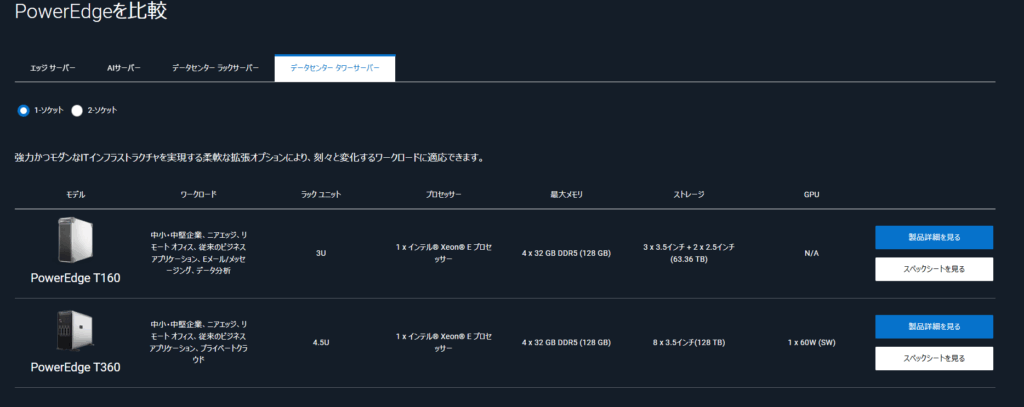Click the PowerEdge T160 server image
Viewport: 1024px width, 407px height.
tap(76, 242)
